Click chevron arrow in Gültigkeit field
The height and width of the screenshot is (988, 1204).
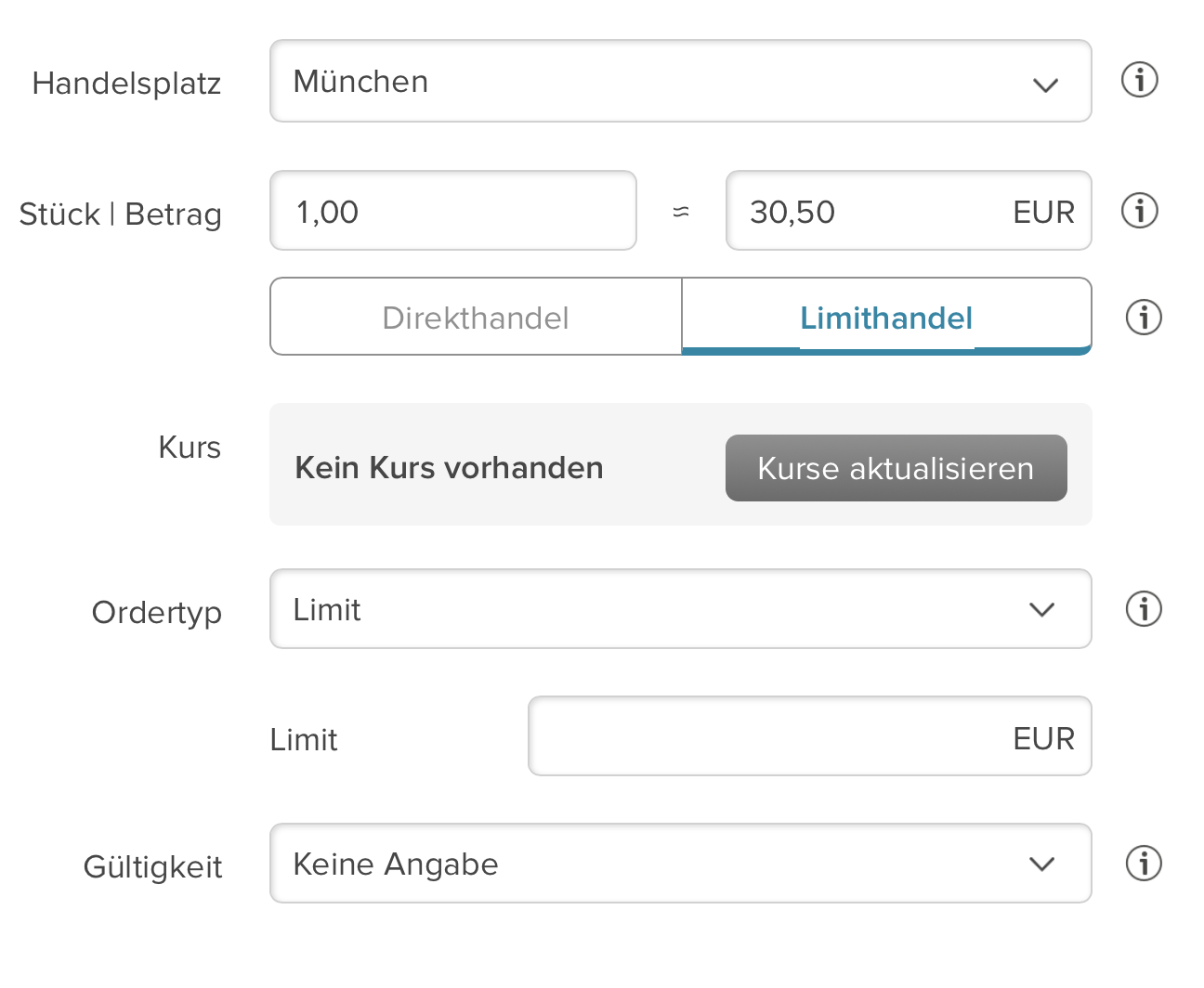click(1041, 864)
